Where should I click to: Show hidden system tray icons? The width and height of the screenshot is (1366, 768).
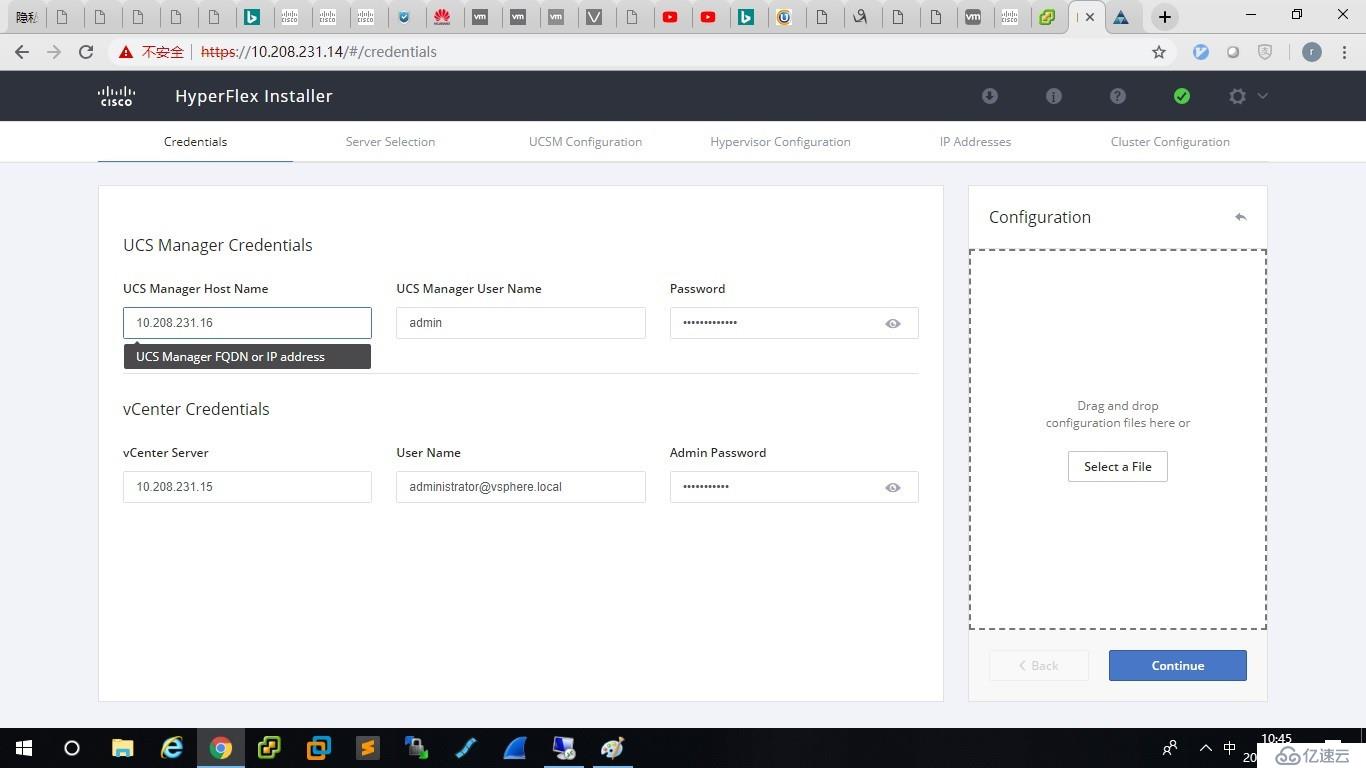1206,748
